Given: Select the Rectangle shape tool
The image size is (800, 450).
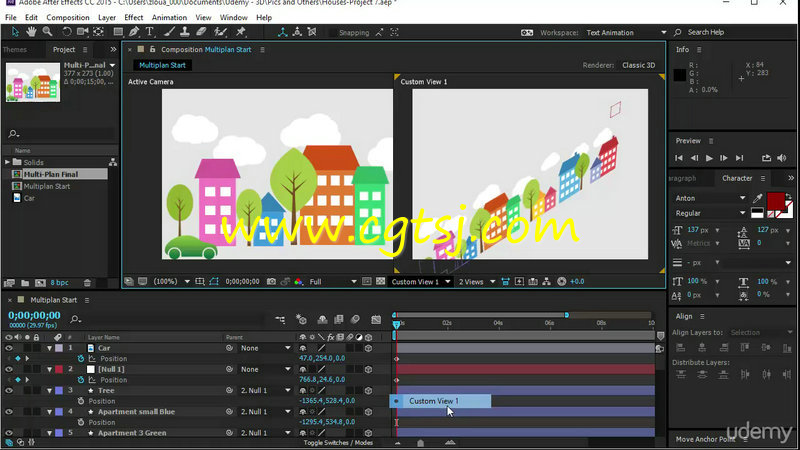Looking at the screenshot, I should (x=118, y=32).
